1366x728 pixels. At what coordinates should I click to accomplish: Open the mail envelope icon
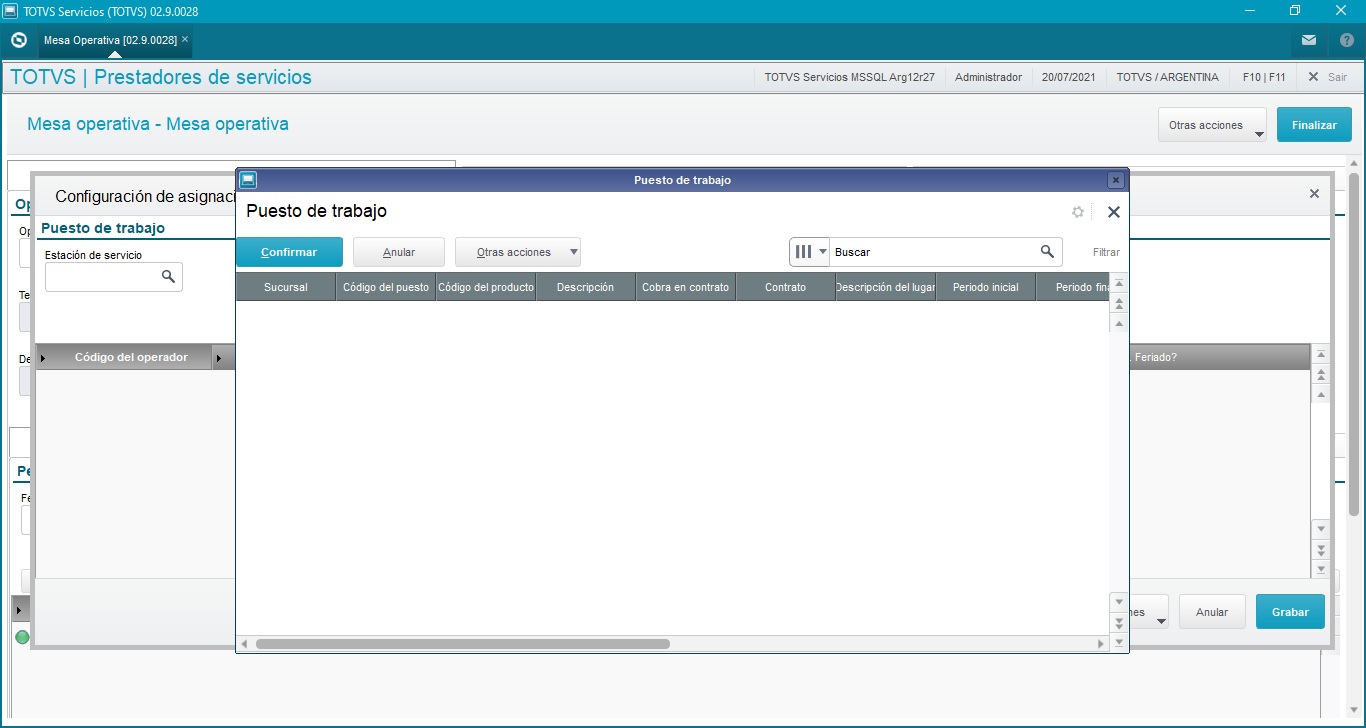tap(1309, 40)
